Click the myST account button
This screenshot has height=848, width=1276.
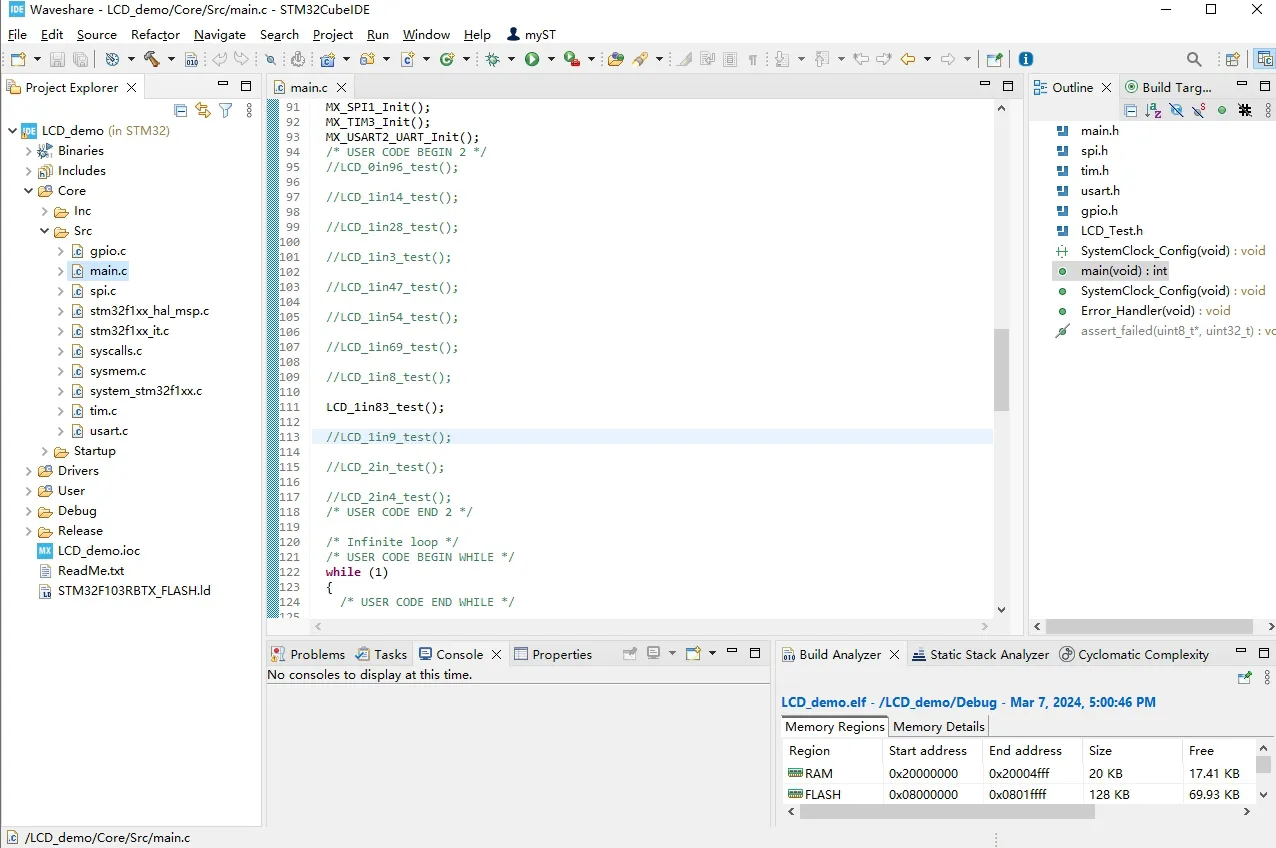click(x=531, y=34)
